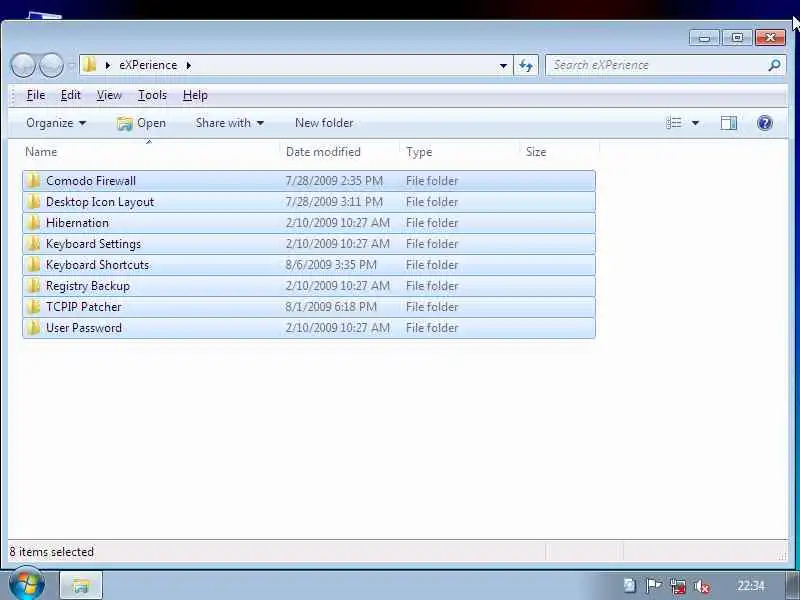The width and height of the screenshot is (800, 600).
Task: Select the Comodo Firewall folder icon
Action: [34, 181]
